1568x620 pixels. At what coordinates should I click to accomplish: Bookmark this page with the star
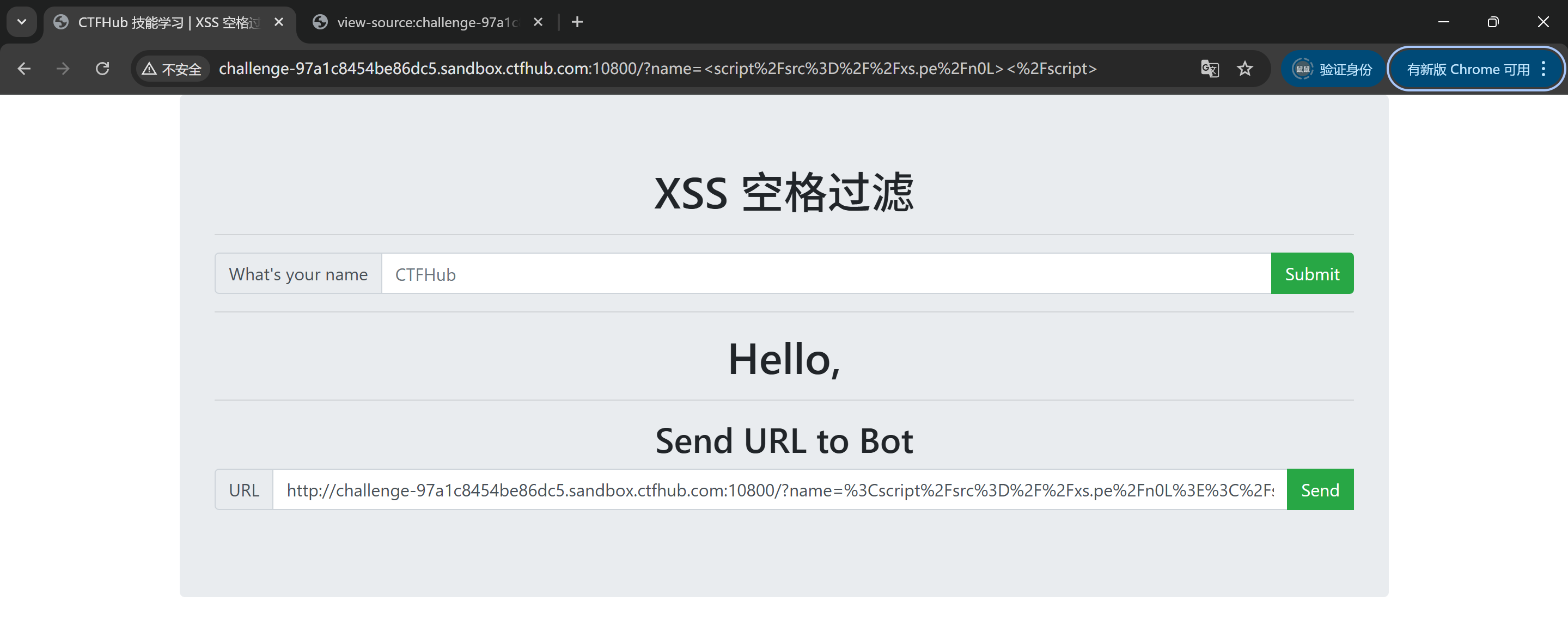[1245, 69]
